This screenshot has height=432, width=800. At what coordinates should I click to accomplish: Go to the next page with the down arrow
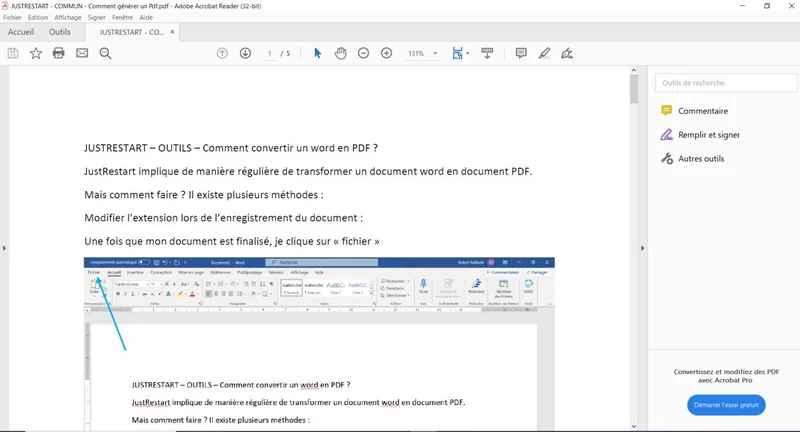click(245, 53)
